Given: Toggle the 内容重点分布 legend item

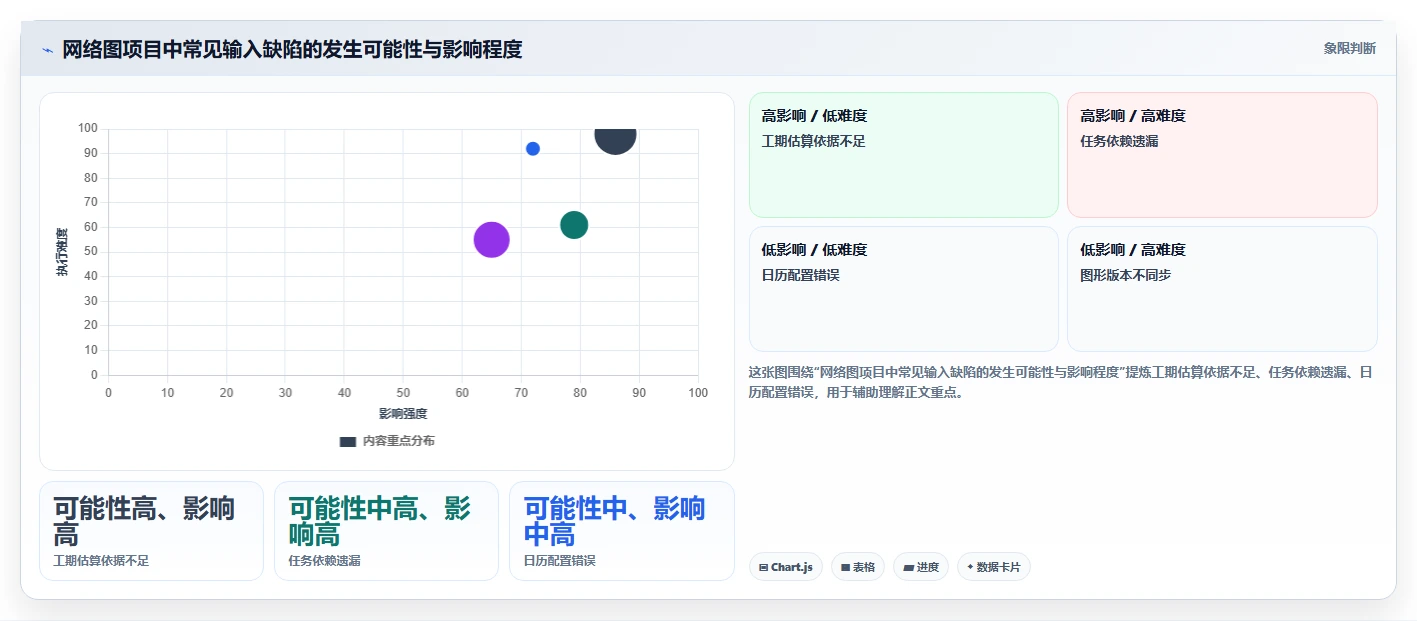Looking at the screenshot, I should 387,441.
